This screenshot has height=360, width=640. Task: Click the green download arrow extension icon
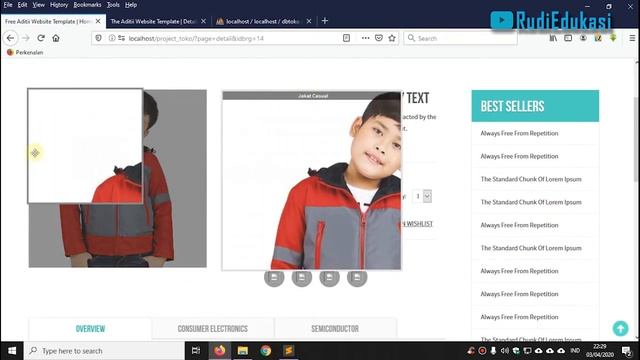coord(613,38)
